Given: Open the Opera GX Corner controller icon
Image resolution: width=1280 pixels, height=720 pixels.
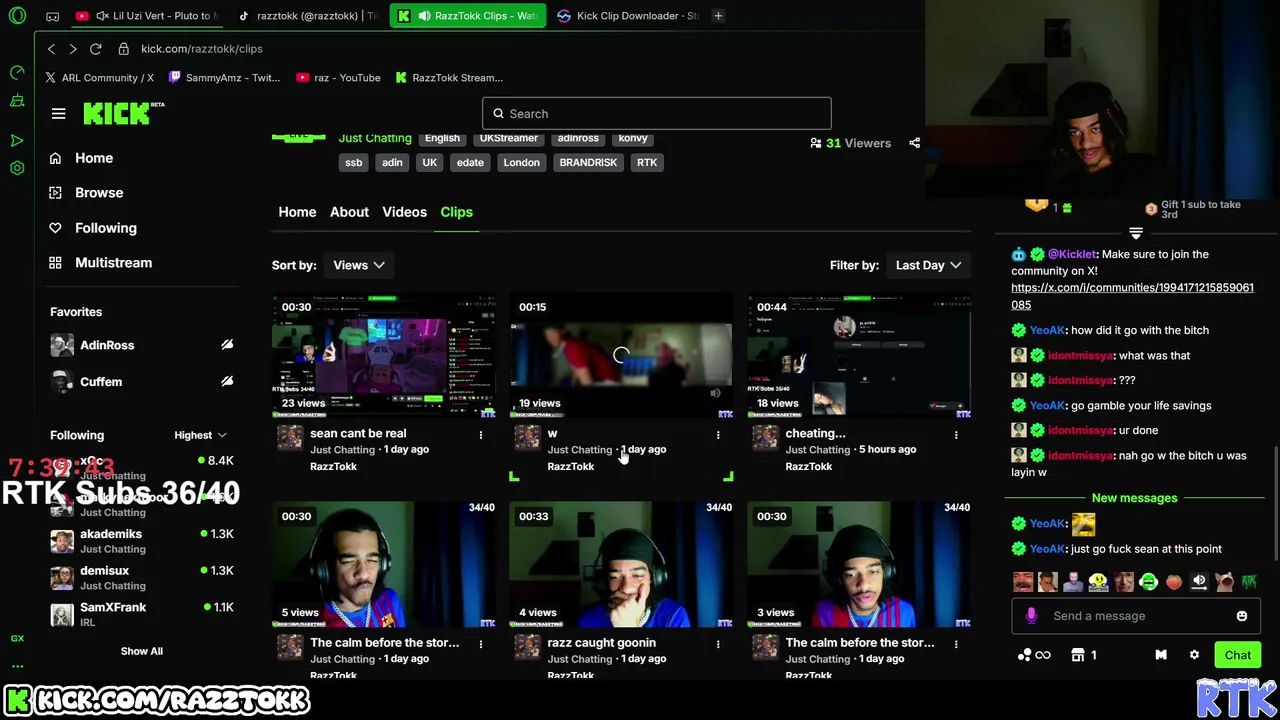Looking at the screenshot, I should (x=53, y=16).
